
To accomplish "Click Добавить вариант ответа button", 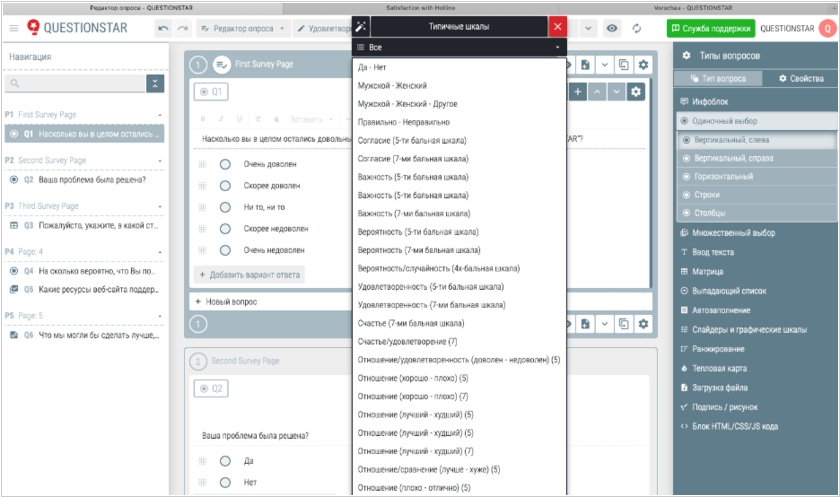I will [x=249, y=275].
